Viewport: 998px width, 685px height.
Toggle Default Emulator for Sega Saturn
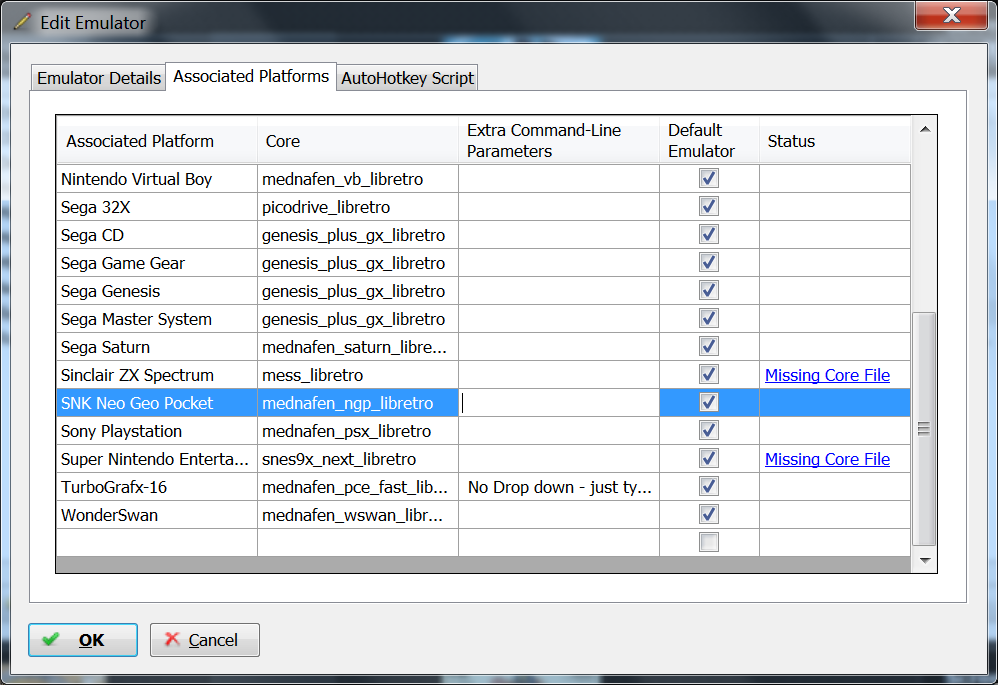(709, 346)
